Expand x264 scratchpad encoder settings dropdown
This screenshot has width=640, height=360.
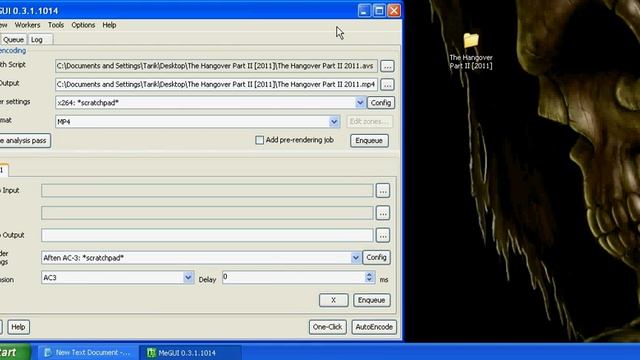pyautogui.click(x=360, y=102)
